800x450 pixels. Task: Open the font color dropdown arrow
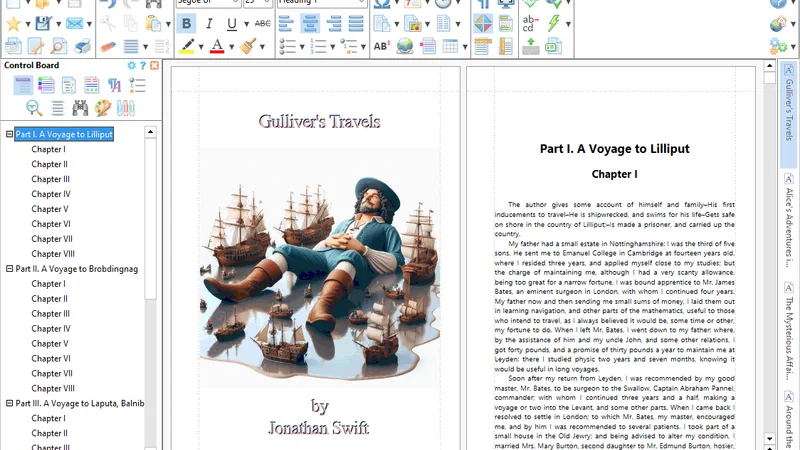point(232,46)
